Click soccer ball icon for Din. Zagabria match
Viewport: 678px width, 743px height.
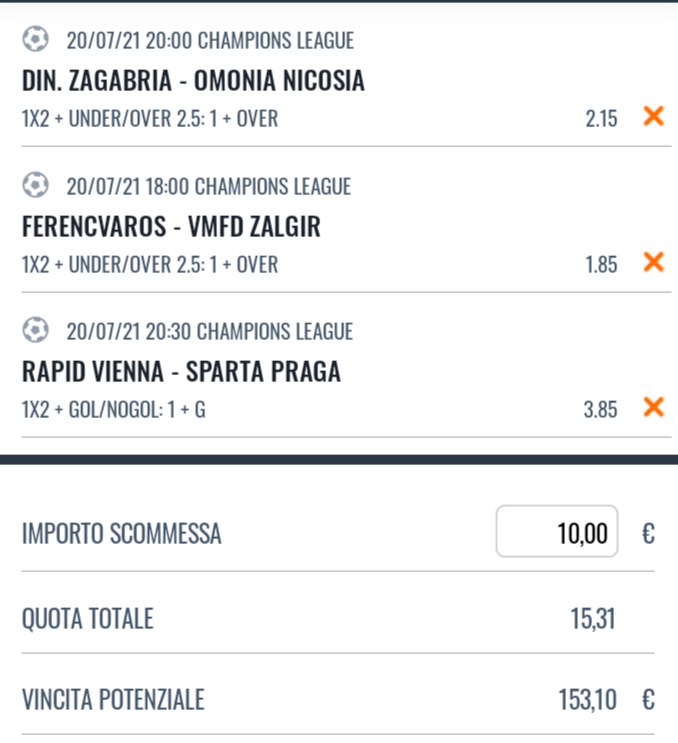click(x=36, y=39)
